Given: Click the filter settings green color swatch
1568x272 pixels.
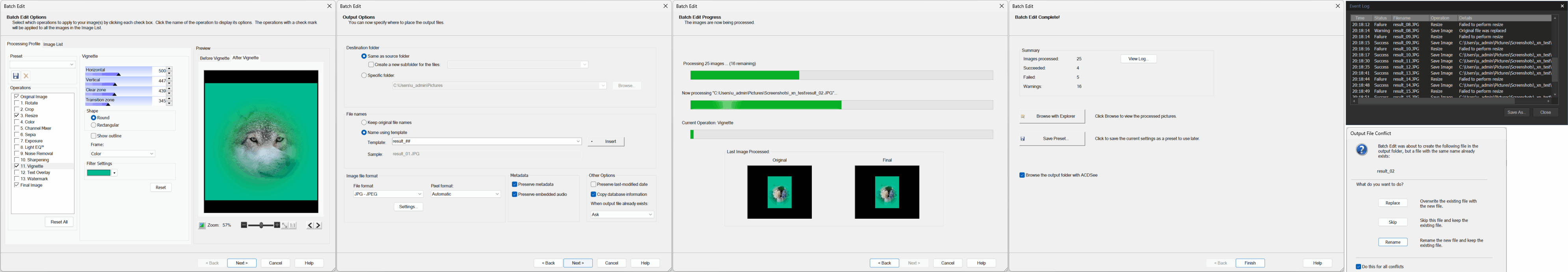Looking at the screenshot, I should coord(99,173).
